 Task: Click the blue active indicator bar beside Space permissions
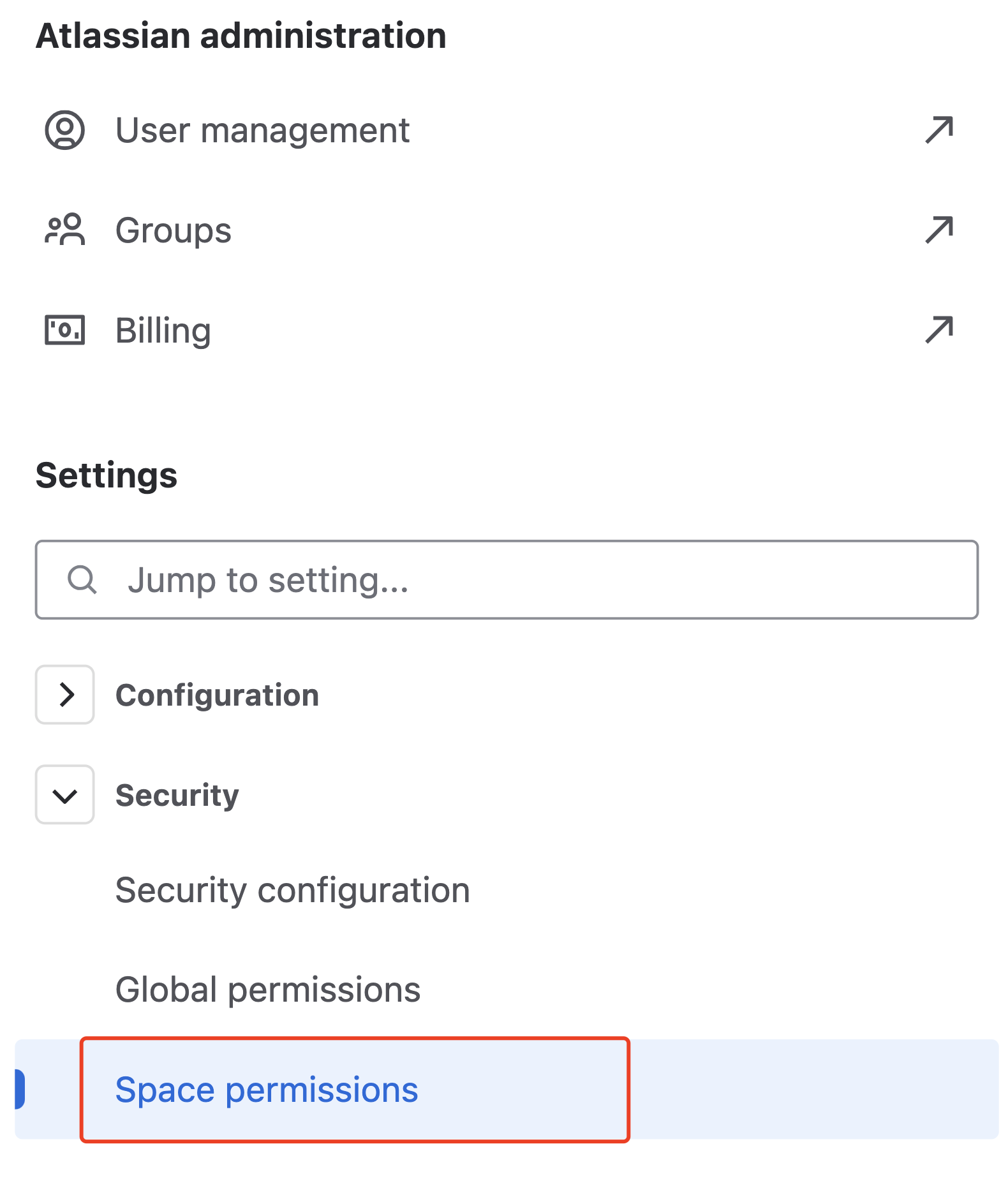[x=20, y=1089]
